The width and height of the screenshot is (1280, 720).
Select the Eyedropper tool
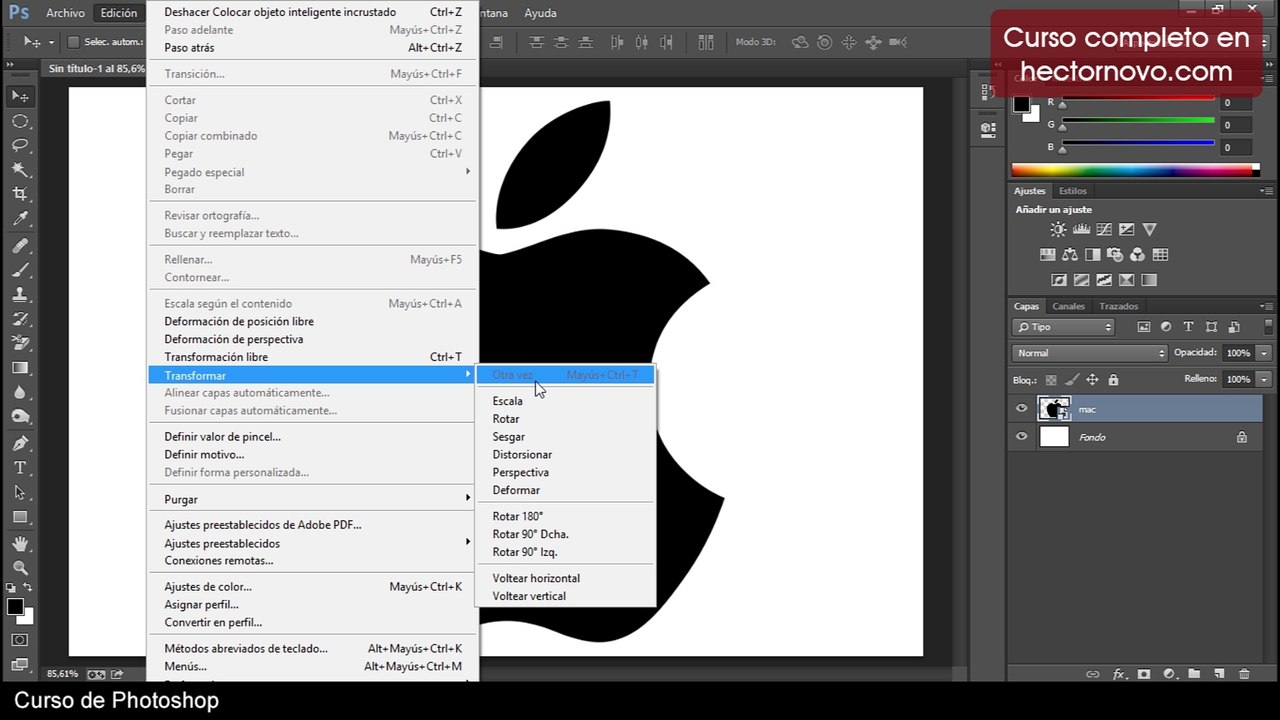tap(20, 219)
